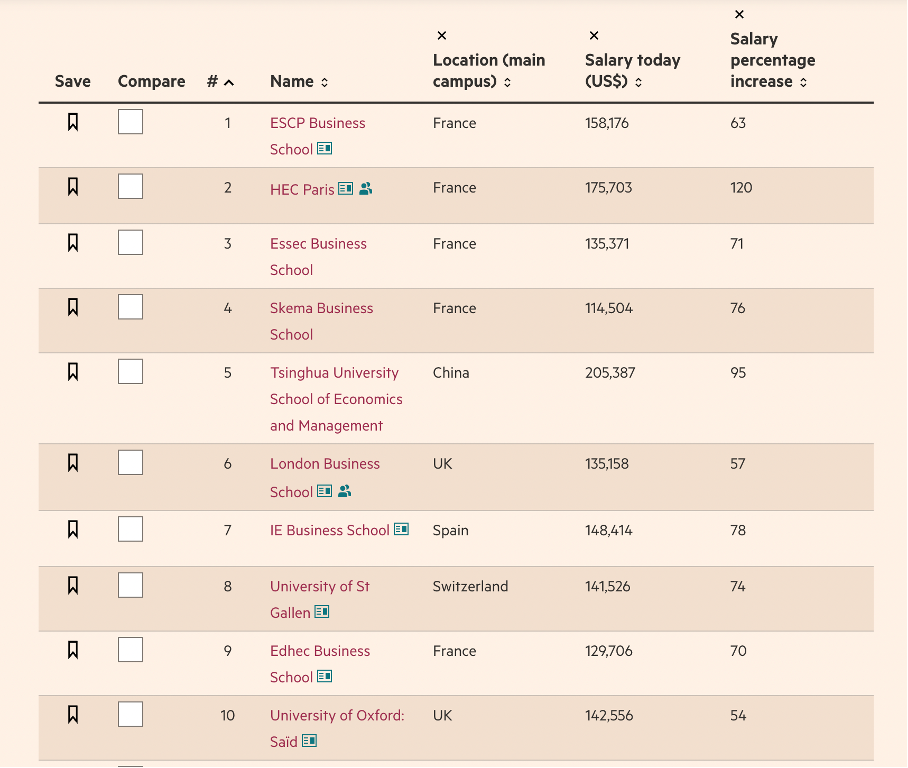The width and height of the screenshot is (908, 768).
Task: Sort by Salary today (US$)
Action: click(x=632, y=71)
